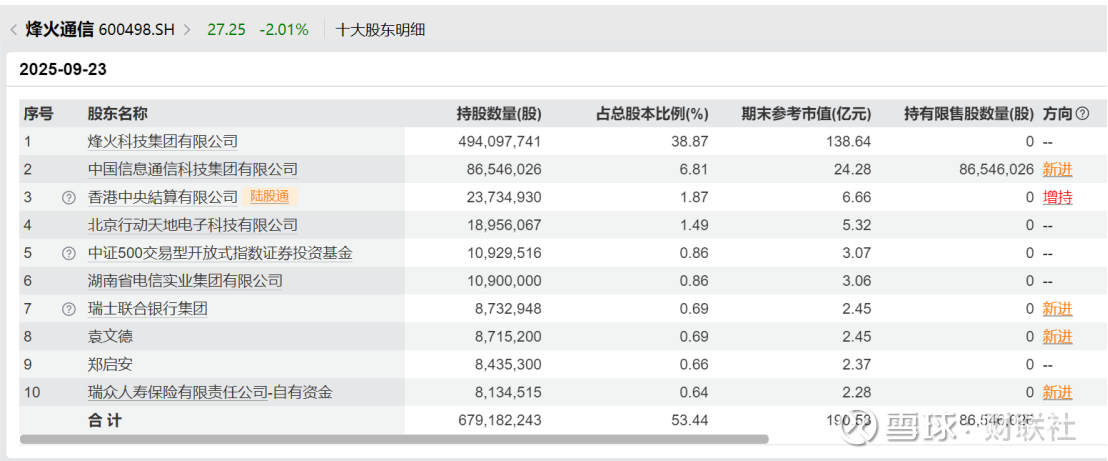Image resolution: width=1108 pixels, height=461 pixels.
Task: Go to previous stock with left chevron
Action: click(x=13, y=30)
